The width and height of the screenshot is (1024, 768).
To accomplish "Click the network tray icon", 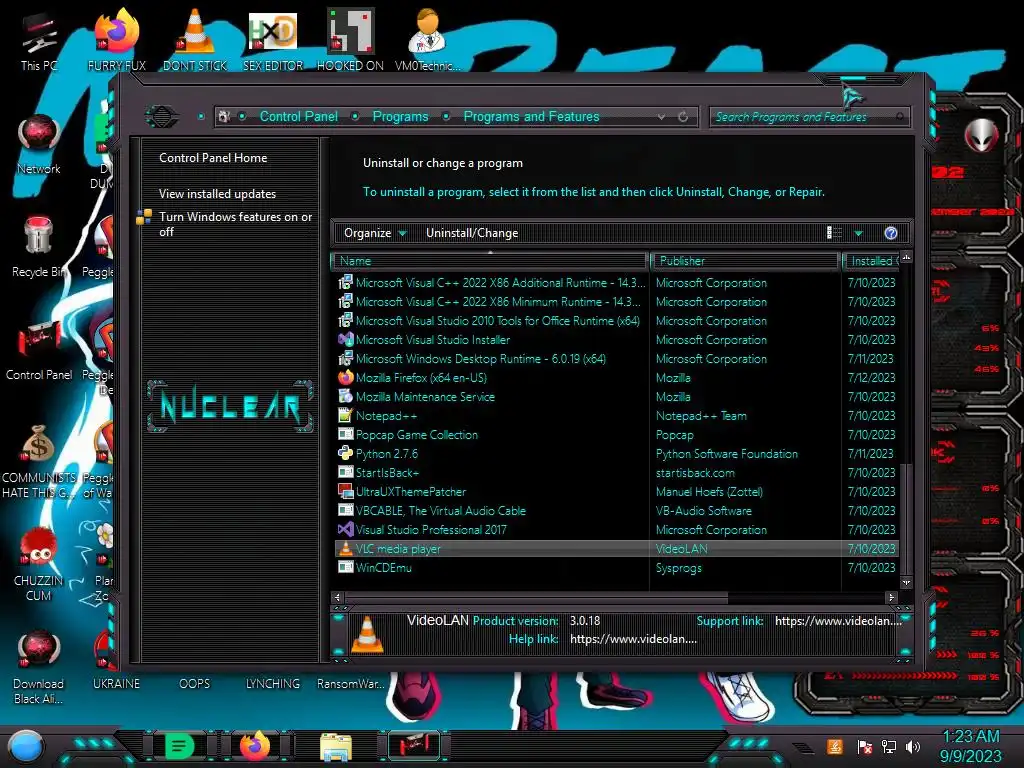I will [x=889, y=746].
